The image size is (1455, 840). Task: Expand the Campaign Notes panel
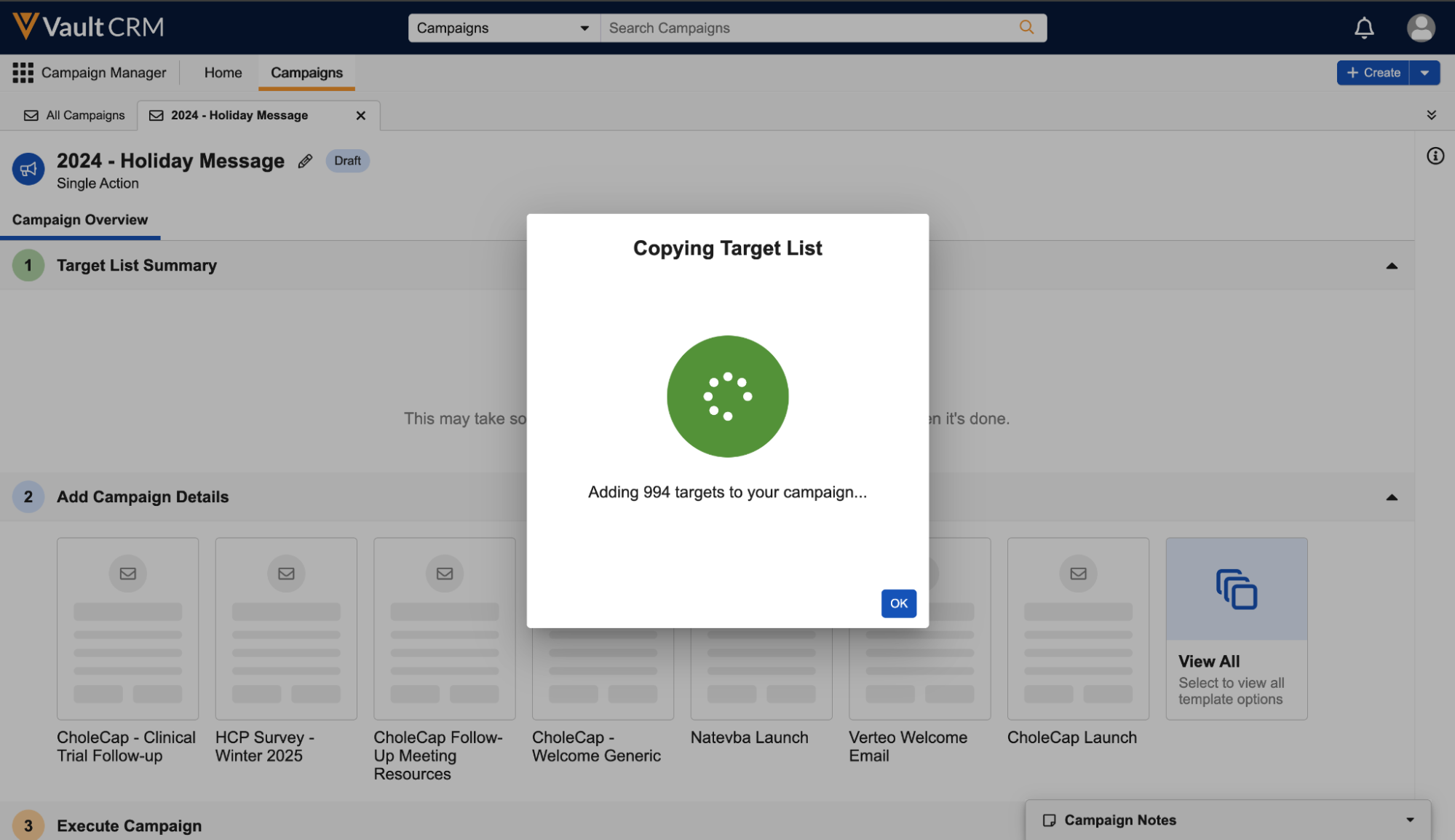tap(1409, 820)
